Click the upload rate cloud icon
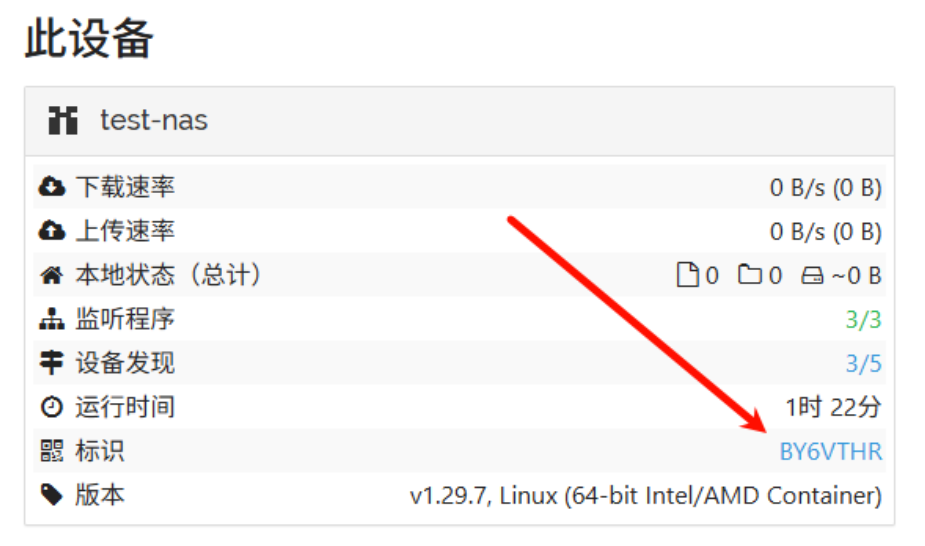 tap(52, 231)
